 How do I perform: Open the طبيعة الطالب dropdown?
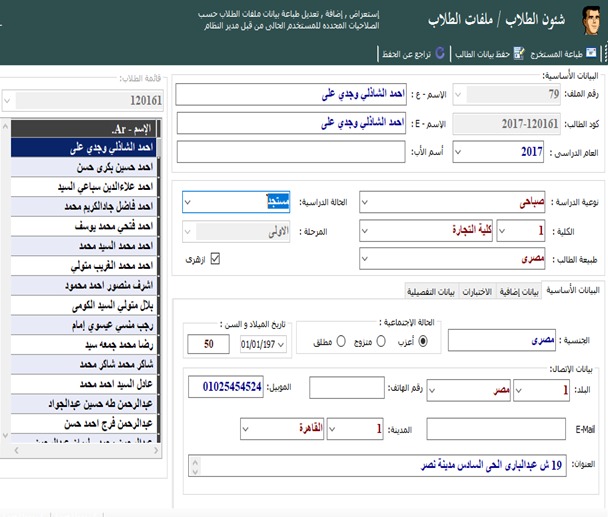coord(365,259)
